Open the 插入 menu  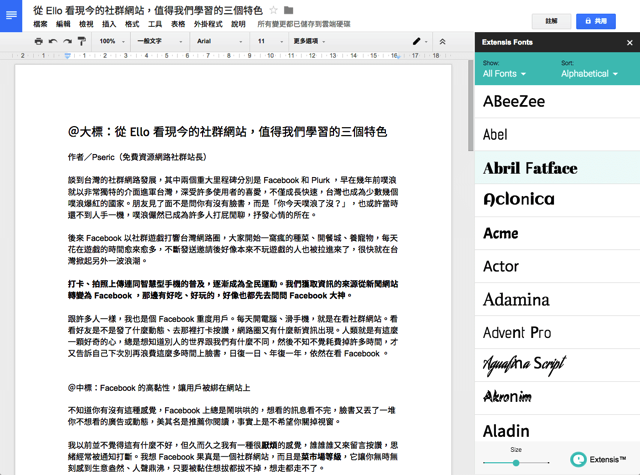pos(109,24)
